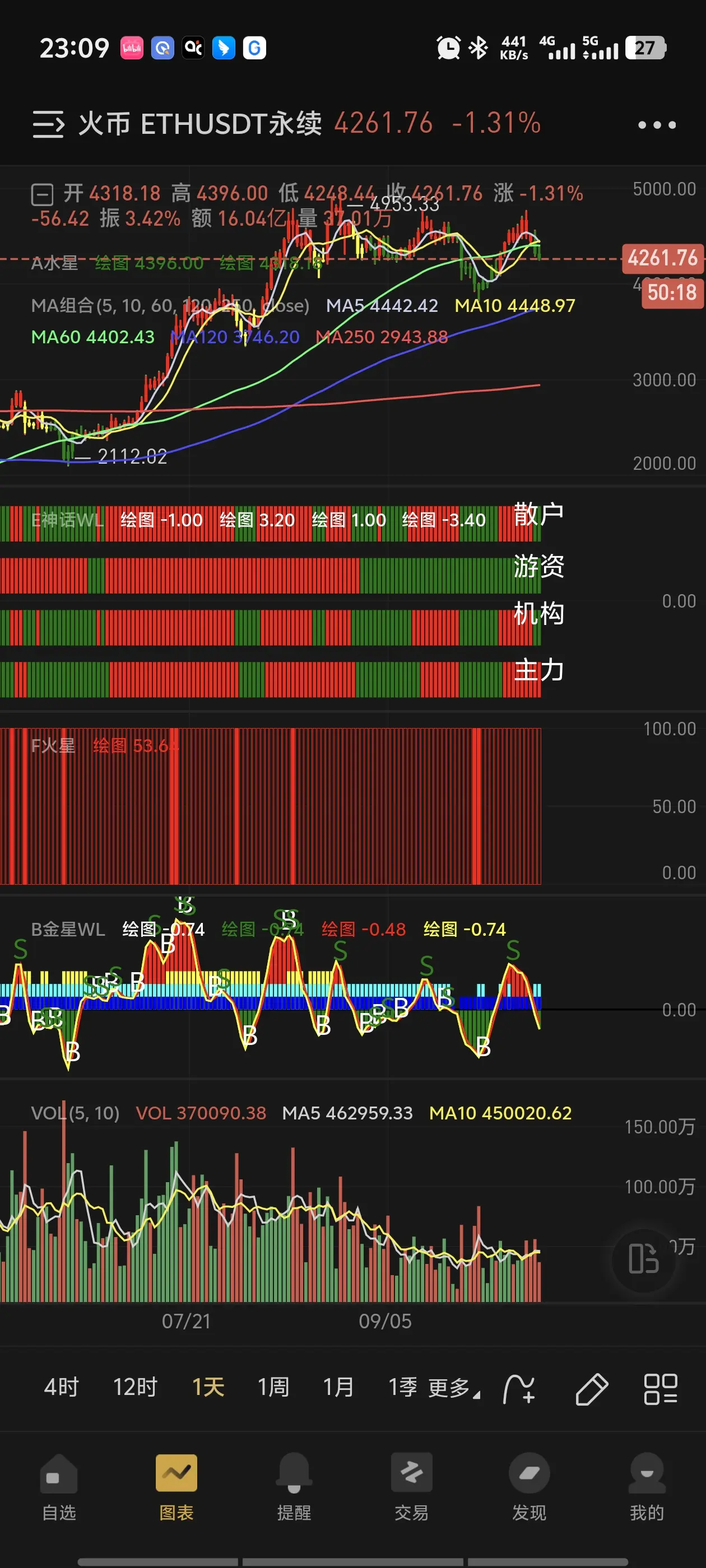
Task: Open the pencil drawing tool
Action: pos(592,1388)
